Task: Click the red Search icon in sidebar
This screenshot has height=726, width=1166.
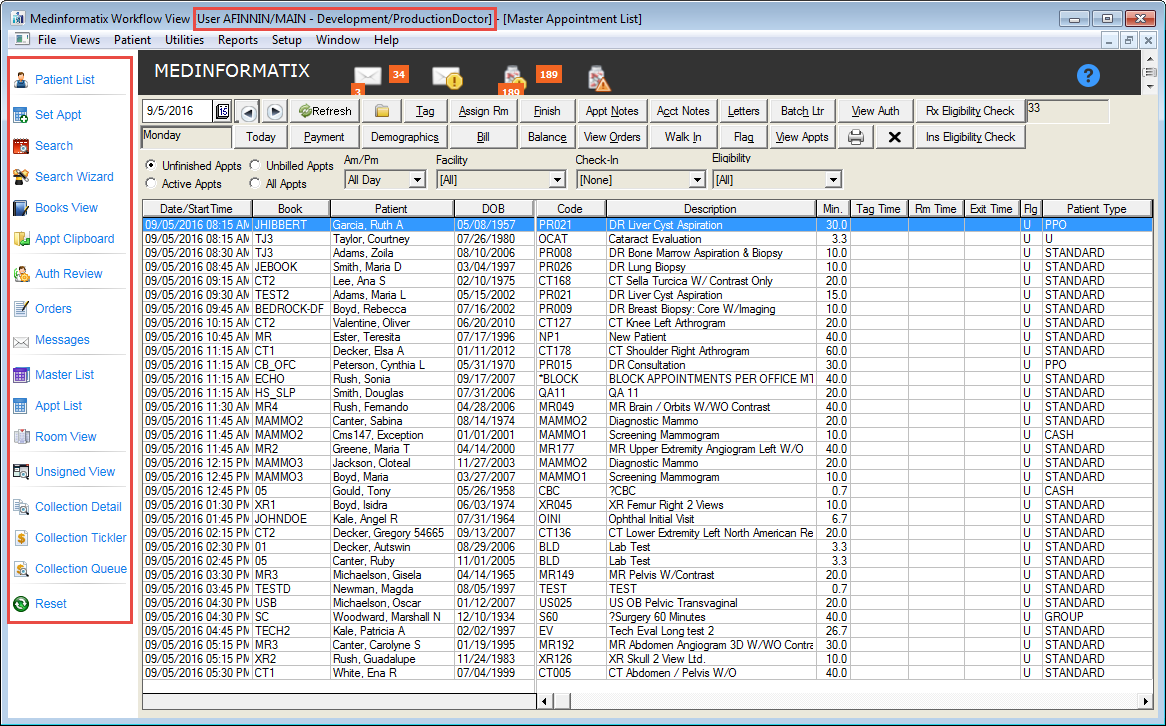Action: (x=21, y=146)
